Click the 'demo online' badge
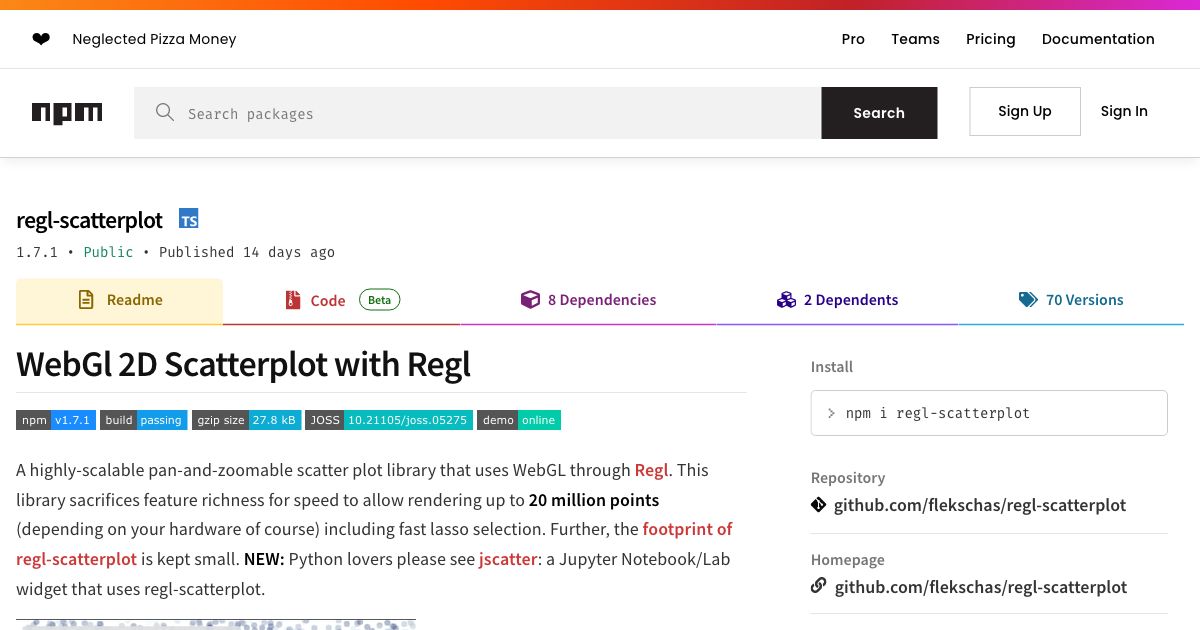 [x=519, y=420]
